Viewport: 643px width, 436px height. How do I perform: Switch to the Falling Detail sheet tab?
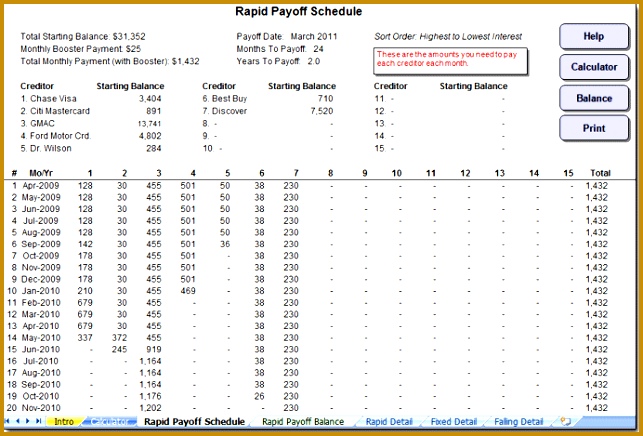click(x=518, y=422)
